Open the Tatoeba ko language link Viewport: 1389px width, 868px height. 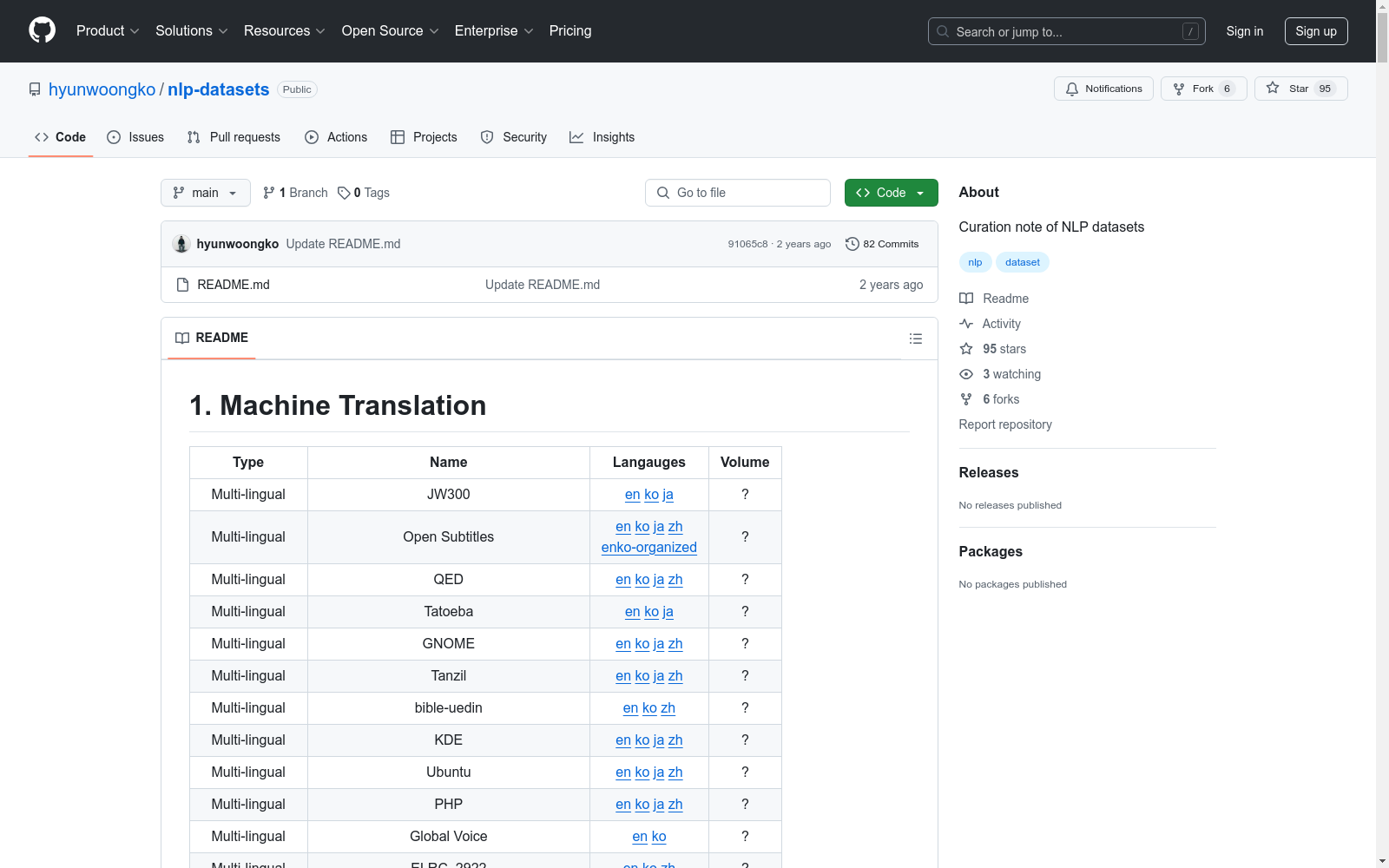click(x=652, y=612)
